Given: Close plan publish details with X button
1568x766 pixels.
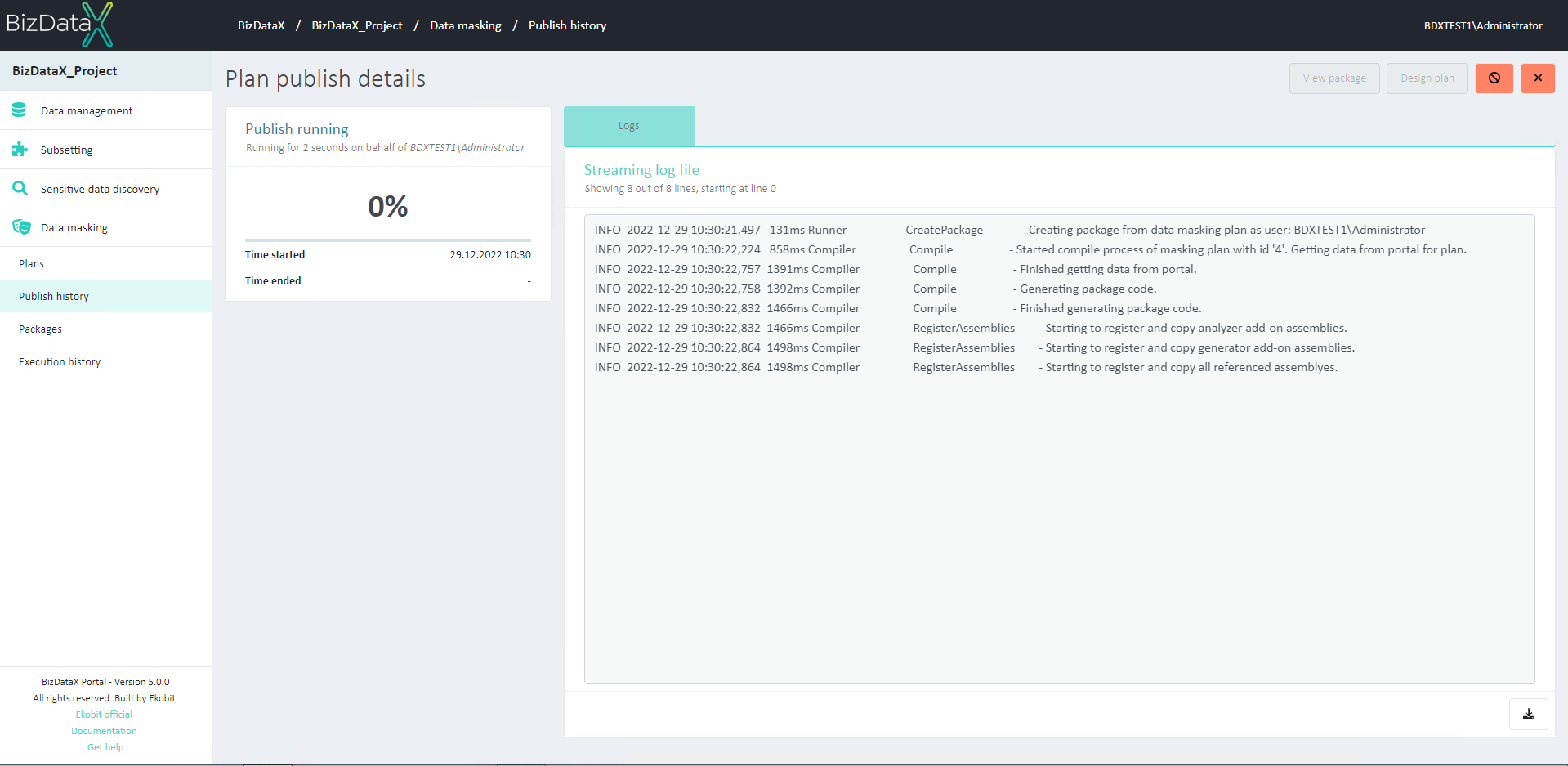Looking at the screenshot, I should click(1538, 78).
